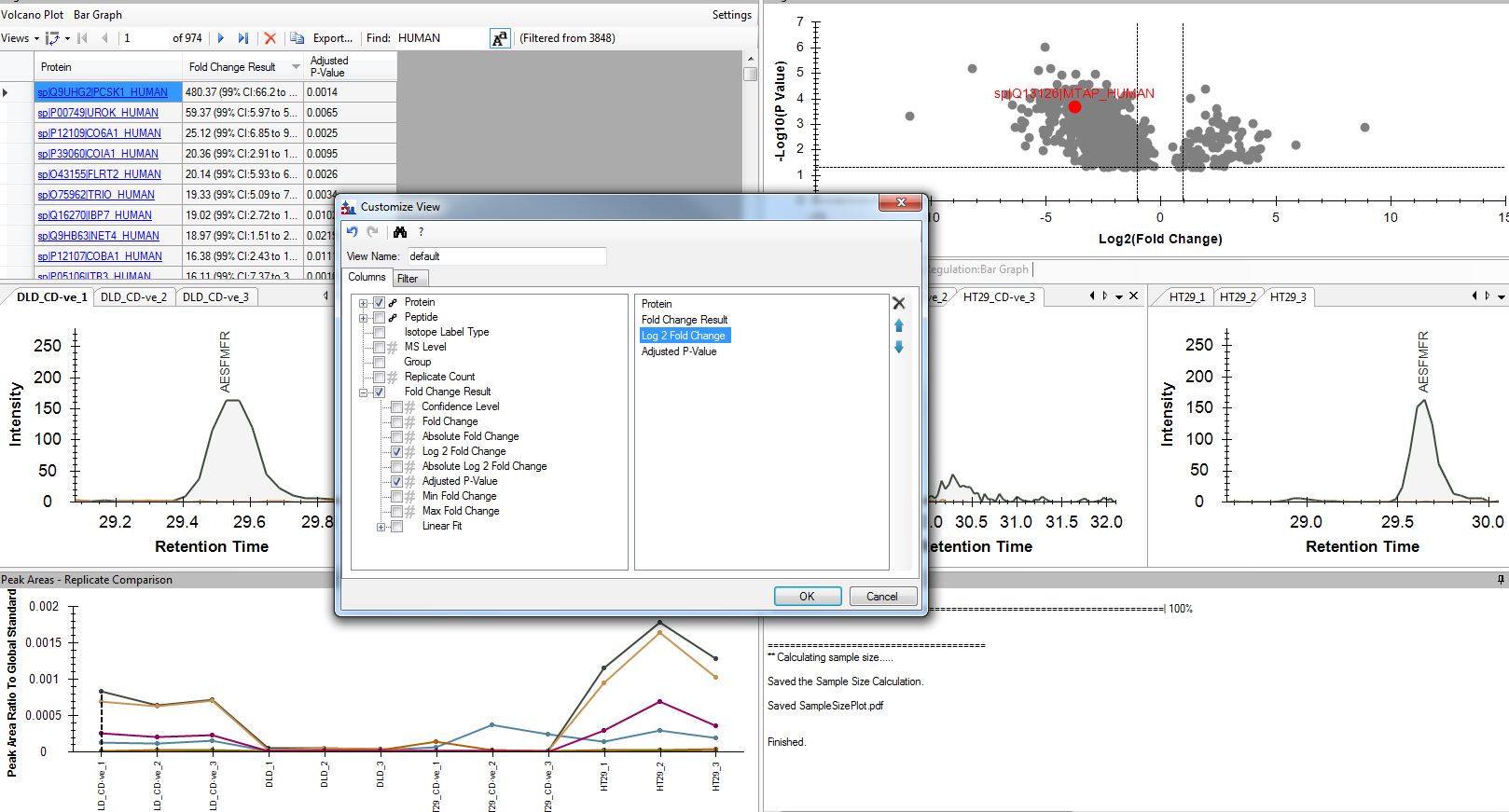The width and height of the screenshot is (1509, 812).
Task: Check the Absolute Fold Change checkbox
Action: click(x=397, y=436)
